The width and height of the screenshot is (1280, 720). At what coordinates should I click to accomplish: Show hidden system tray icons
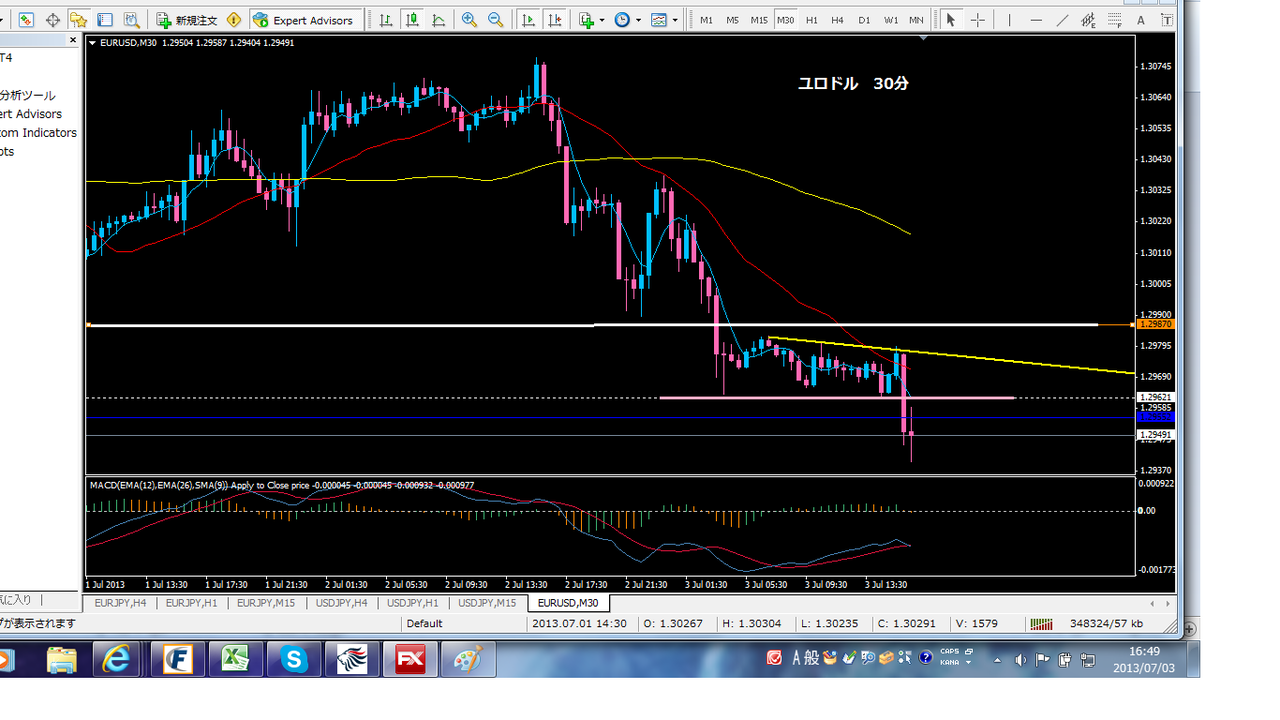[997, 660]
